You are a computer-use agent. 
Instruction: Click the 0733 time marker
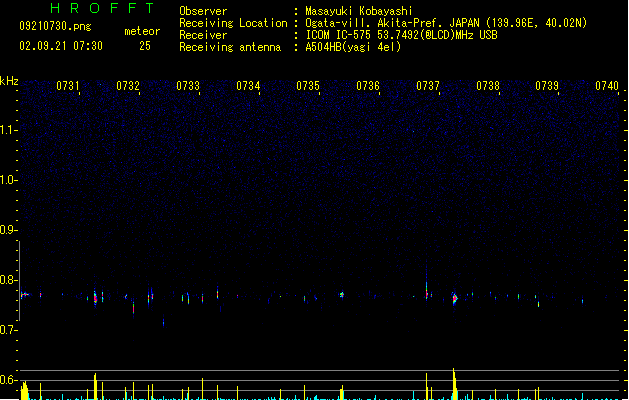click(188, 86)
